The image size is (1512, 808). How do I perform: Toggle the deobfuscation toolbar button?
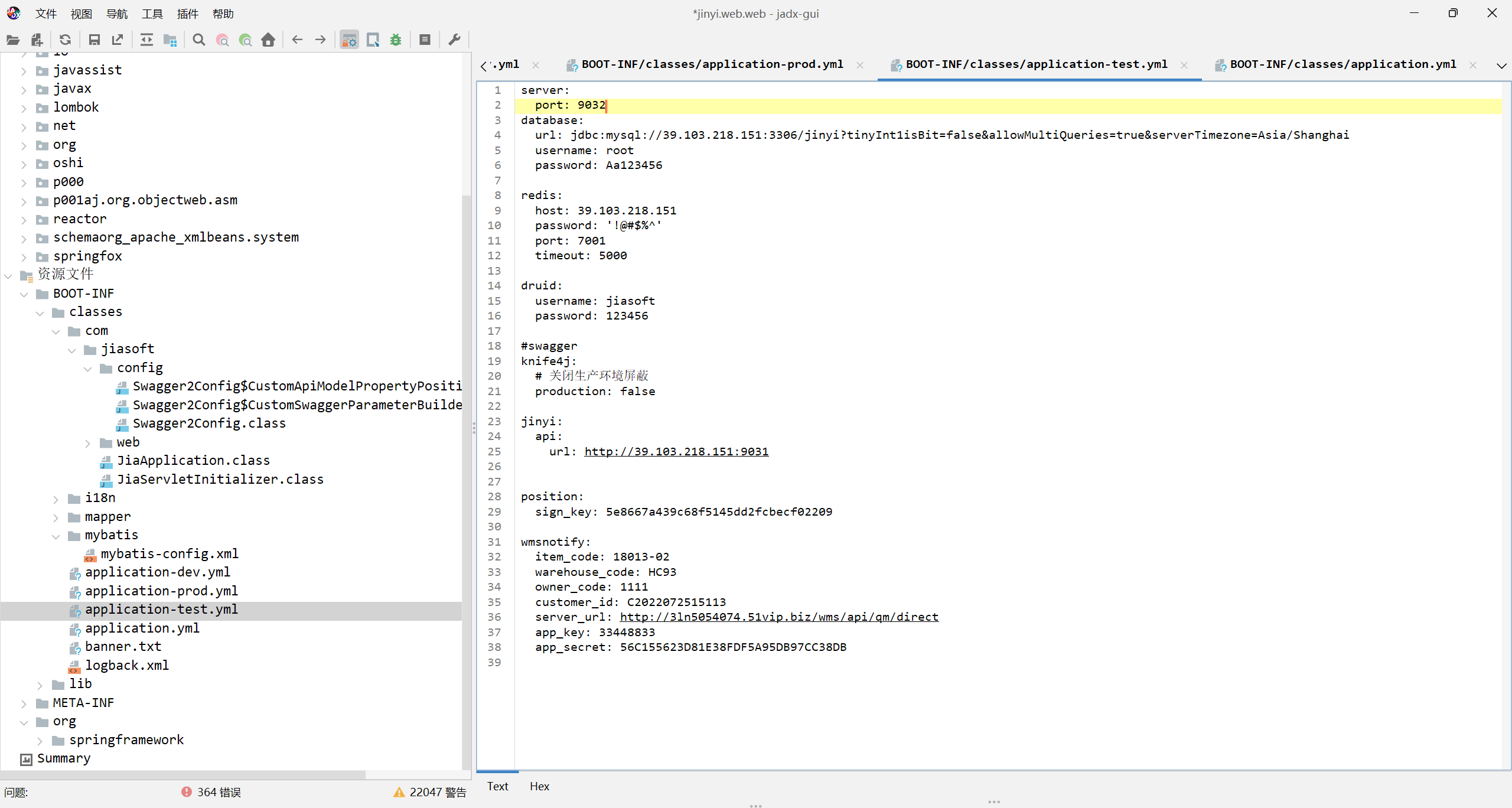[350, 40]
